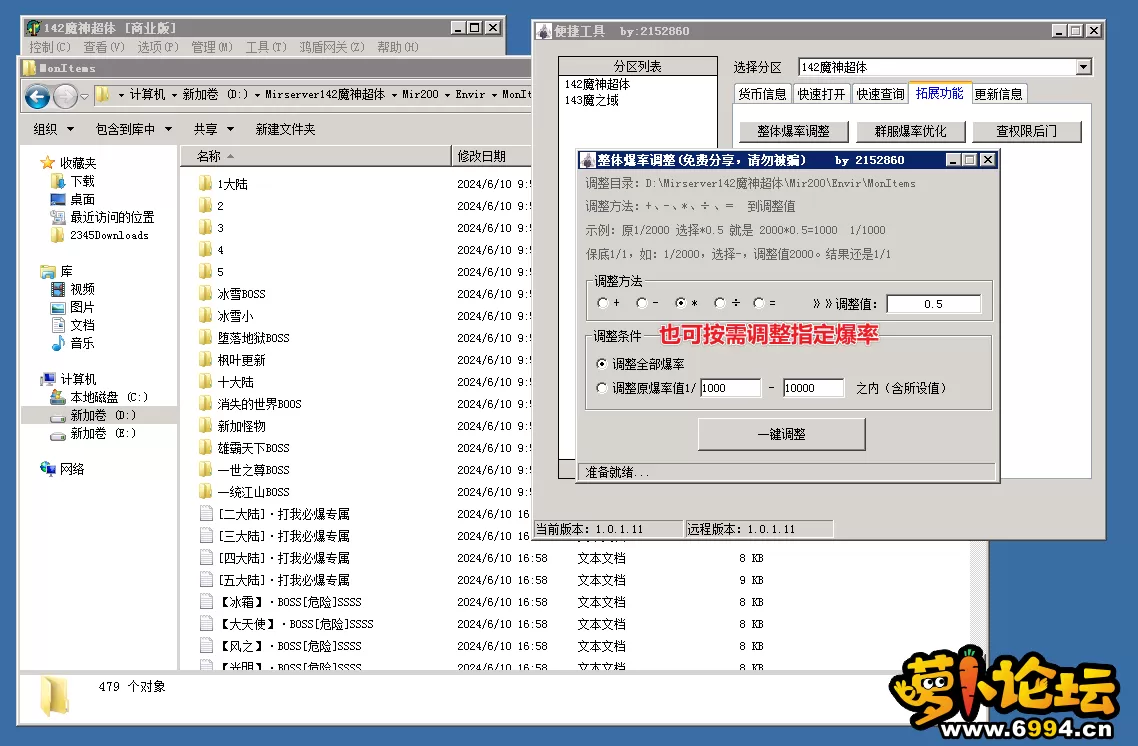The width and height of the screenshot is (1138, 746).
Task: Open the 下载 folder in sidebar
Action: point(73,181)
